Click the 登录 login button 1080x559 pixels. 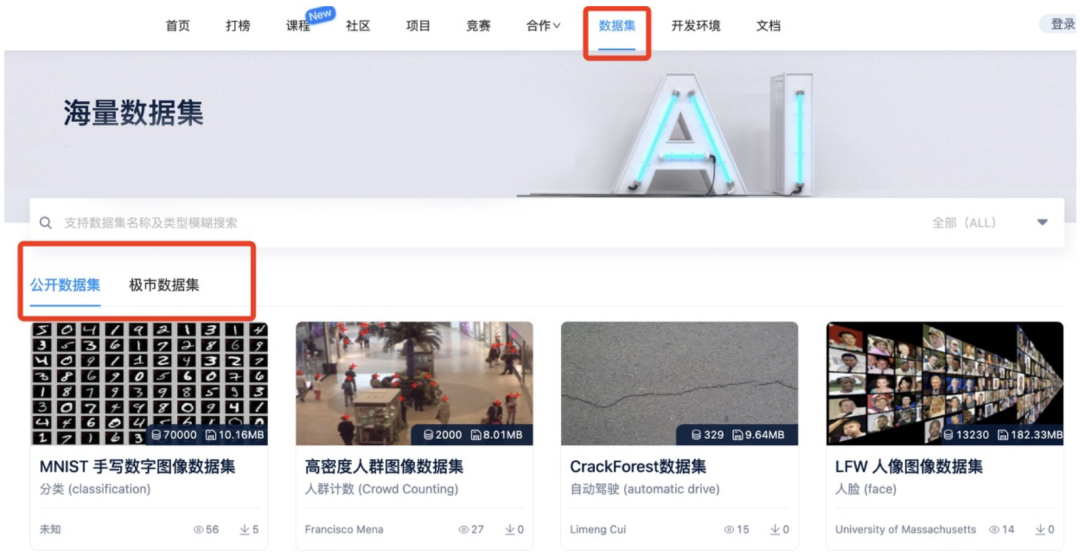point(1062,25)
